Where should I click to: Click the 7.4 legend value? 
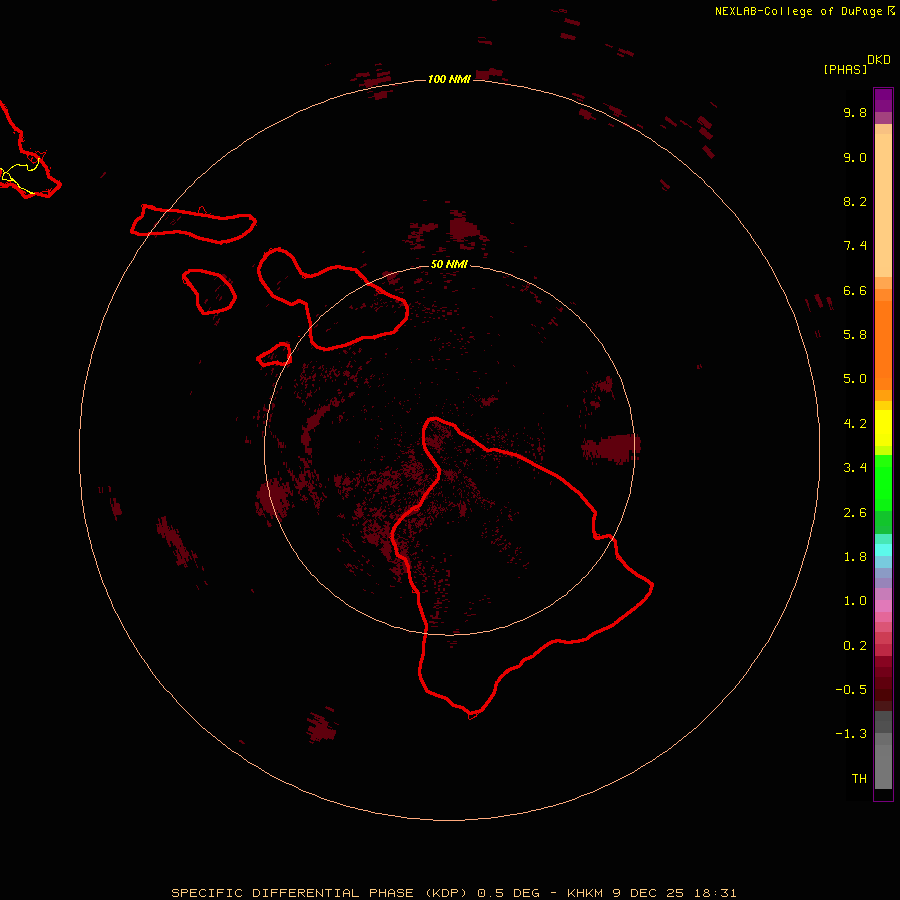[x=855, y=246]
